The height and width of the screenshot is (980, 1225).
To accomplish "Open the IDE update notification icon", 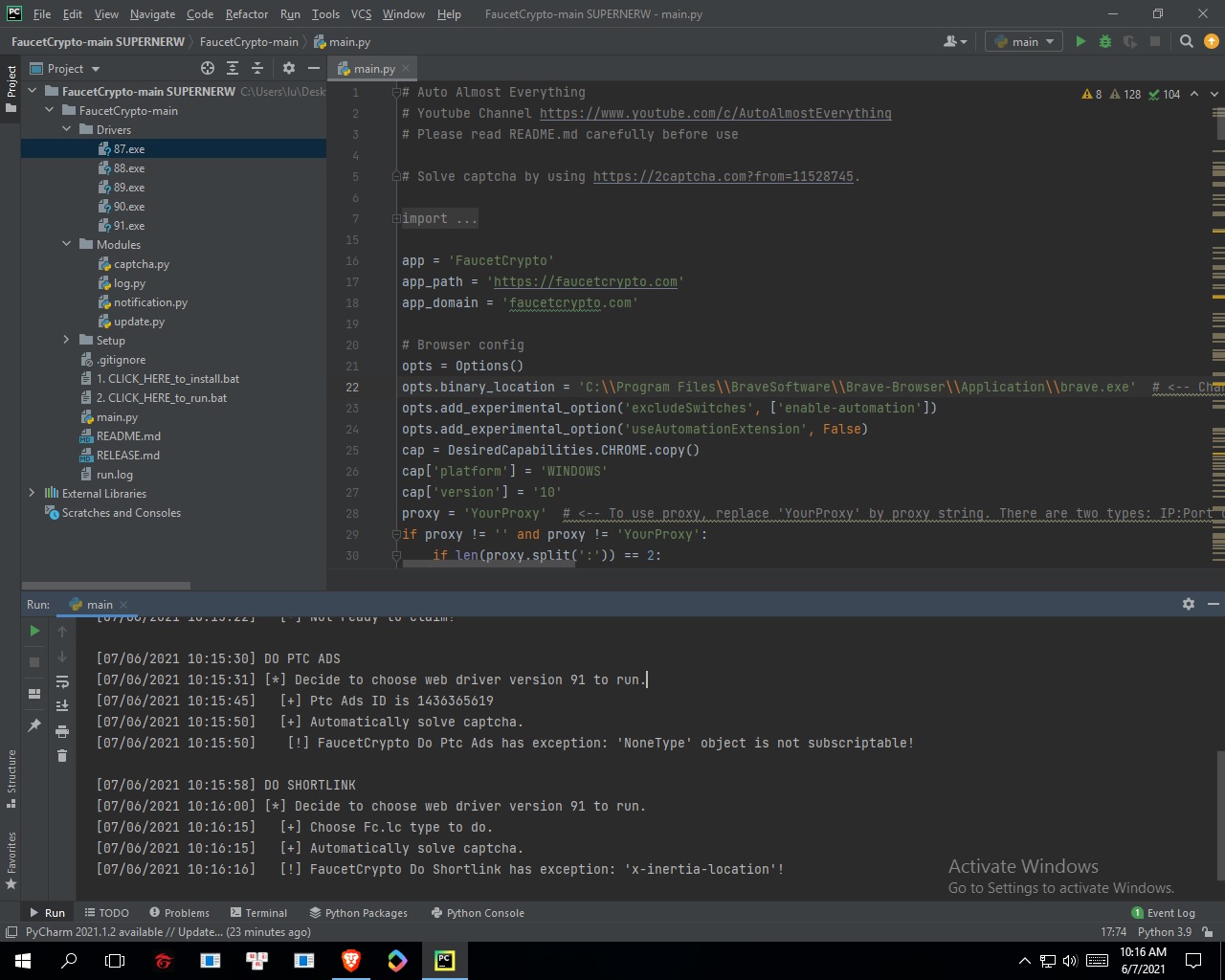I will pyautogui.click(x=1212, y=41).
